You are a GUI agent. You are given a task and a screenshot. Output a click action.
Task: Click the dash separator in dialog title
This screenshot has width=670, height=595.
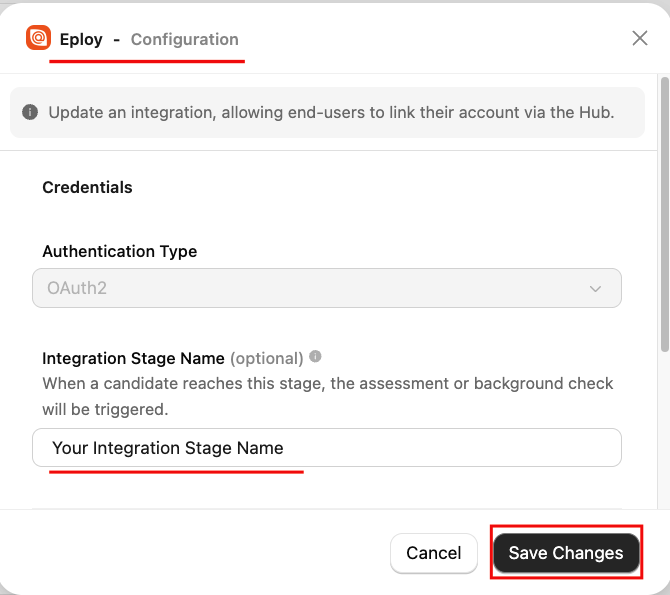(117, 40)
